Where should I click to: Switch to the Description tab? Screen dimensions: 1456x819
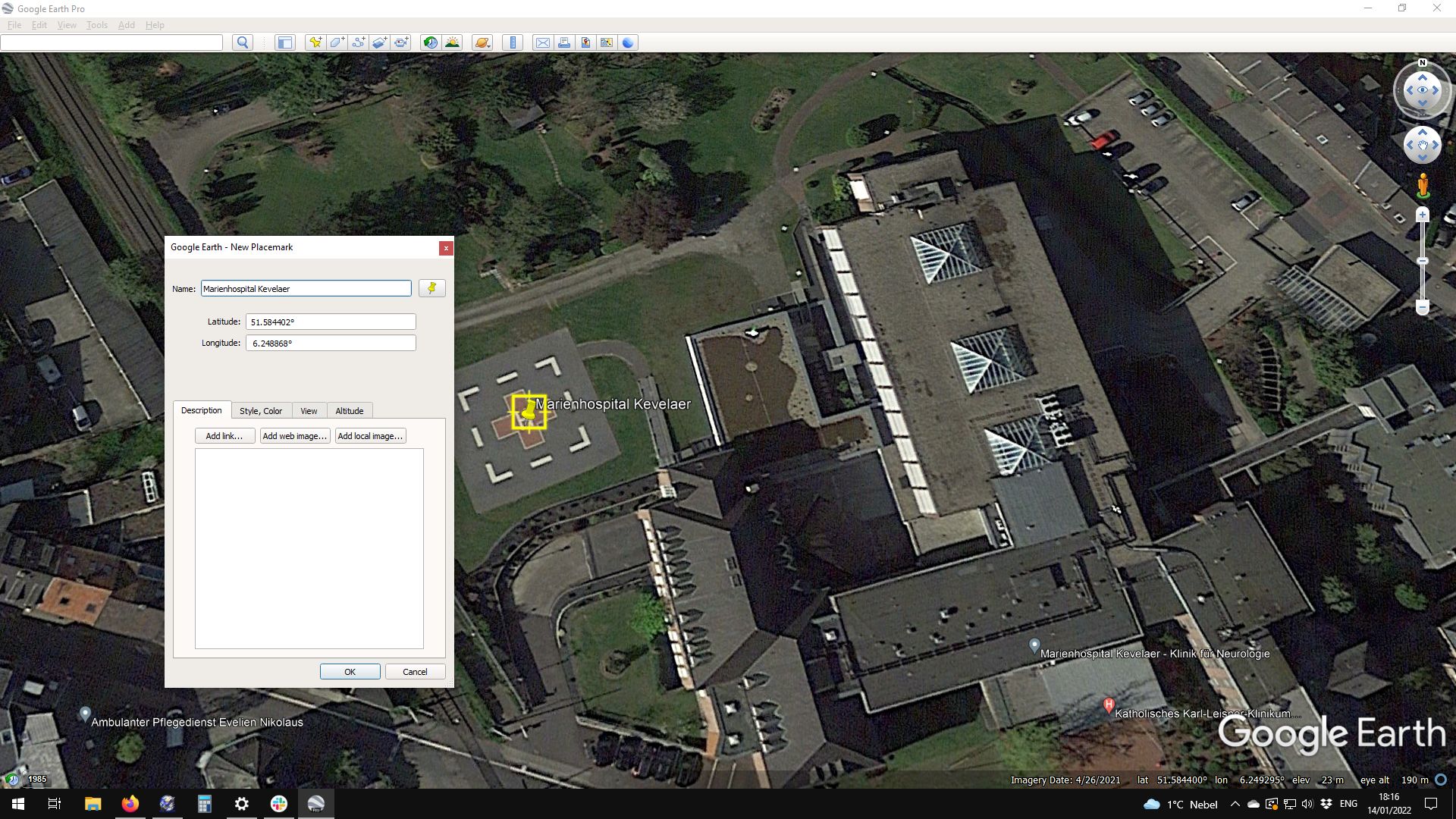[202, 410]
